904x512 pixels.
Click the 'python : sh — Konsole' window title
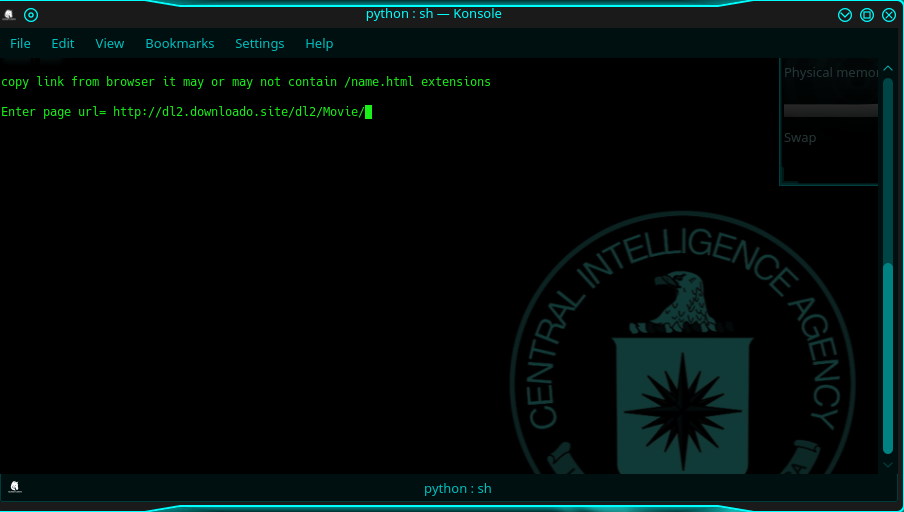tap(434, 14)
